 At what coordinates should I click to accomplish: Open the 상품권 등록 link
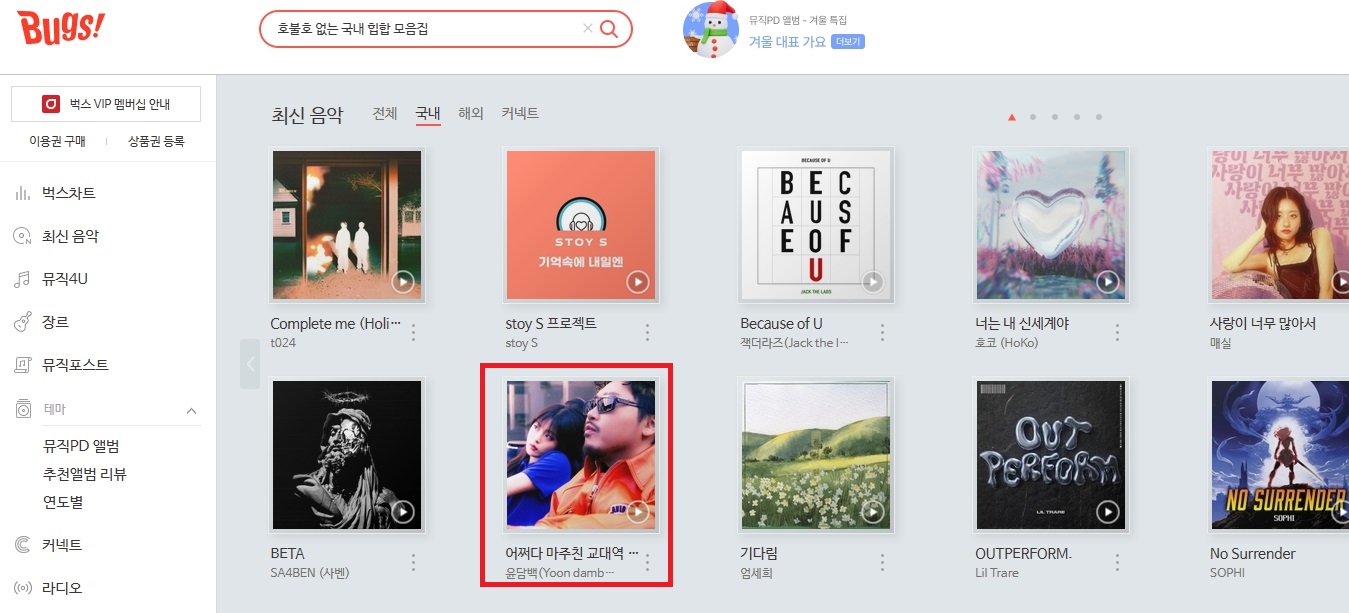tap(156, 141)
